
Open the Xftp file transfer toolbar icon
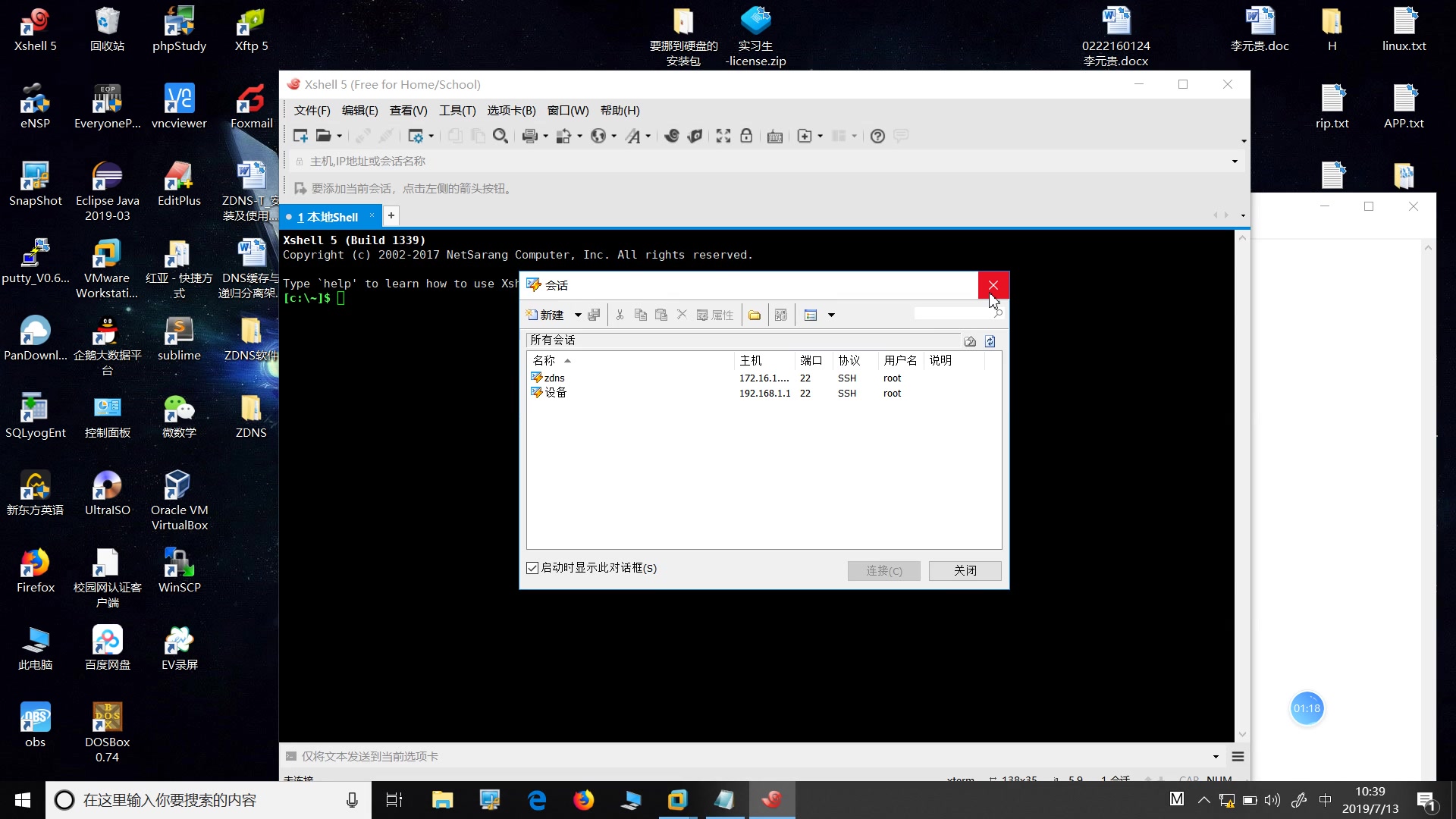coord(695,136)
